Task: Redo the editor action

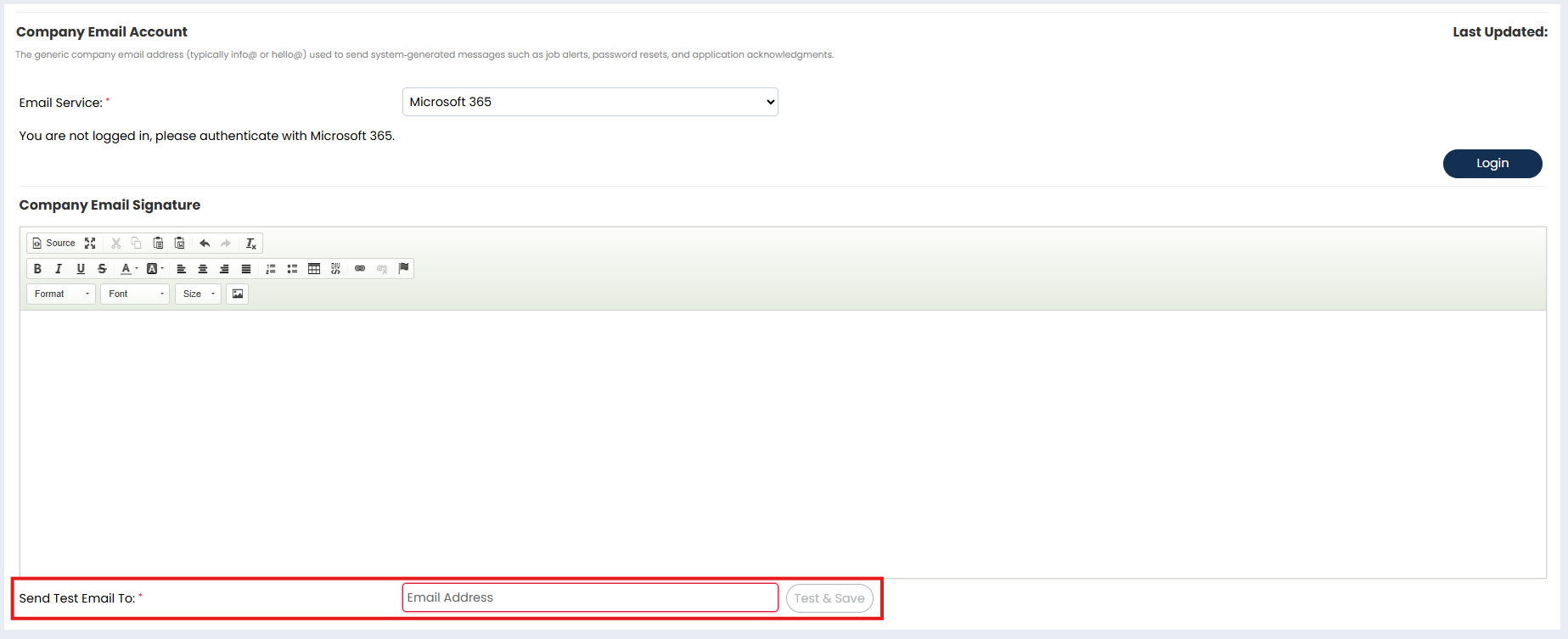Action: coord(226,243)
